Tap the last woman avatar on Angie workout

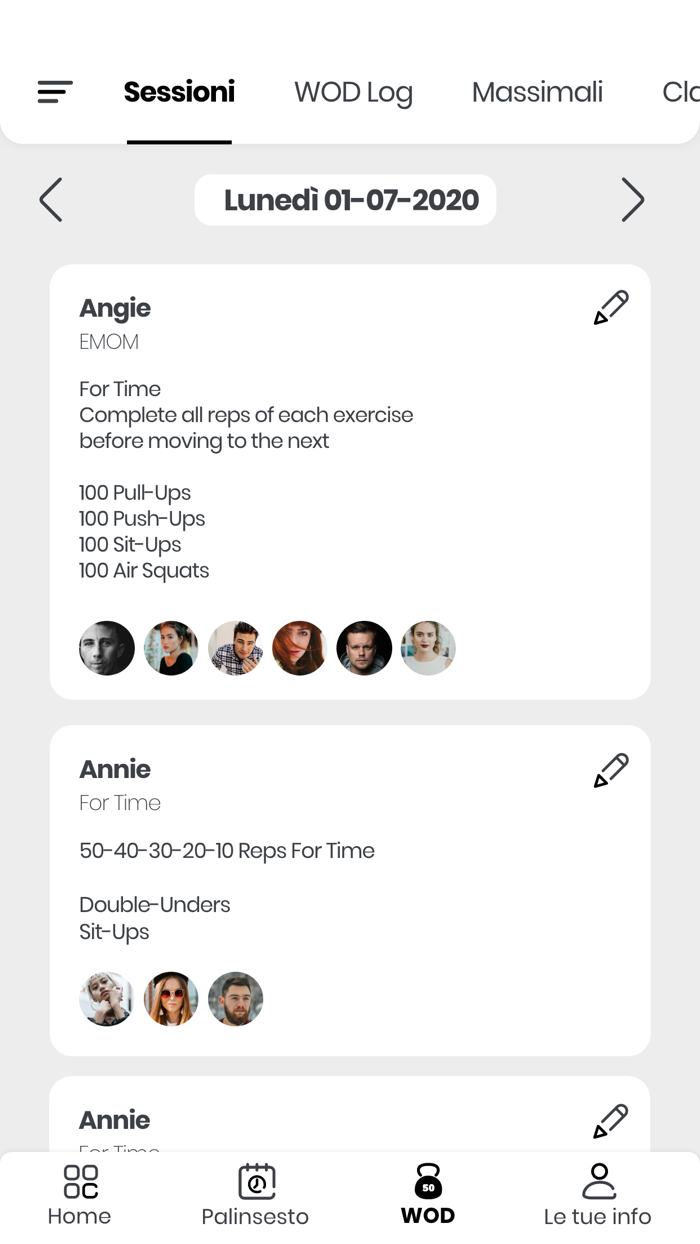[428, 648]
